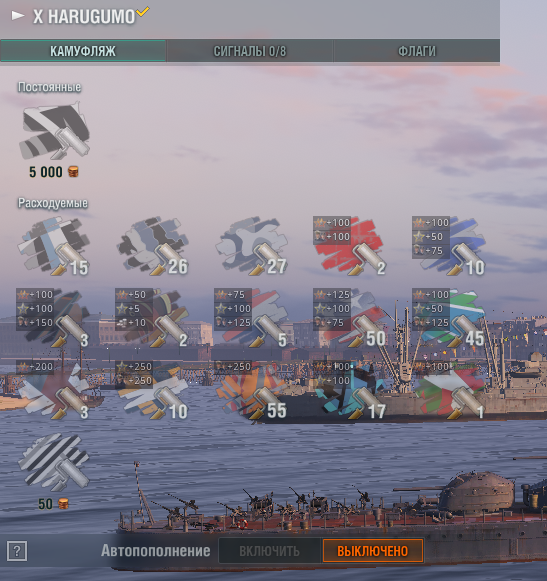Open the ФЛАГИ tab

417,51
